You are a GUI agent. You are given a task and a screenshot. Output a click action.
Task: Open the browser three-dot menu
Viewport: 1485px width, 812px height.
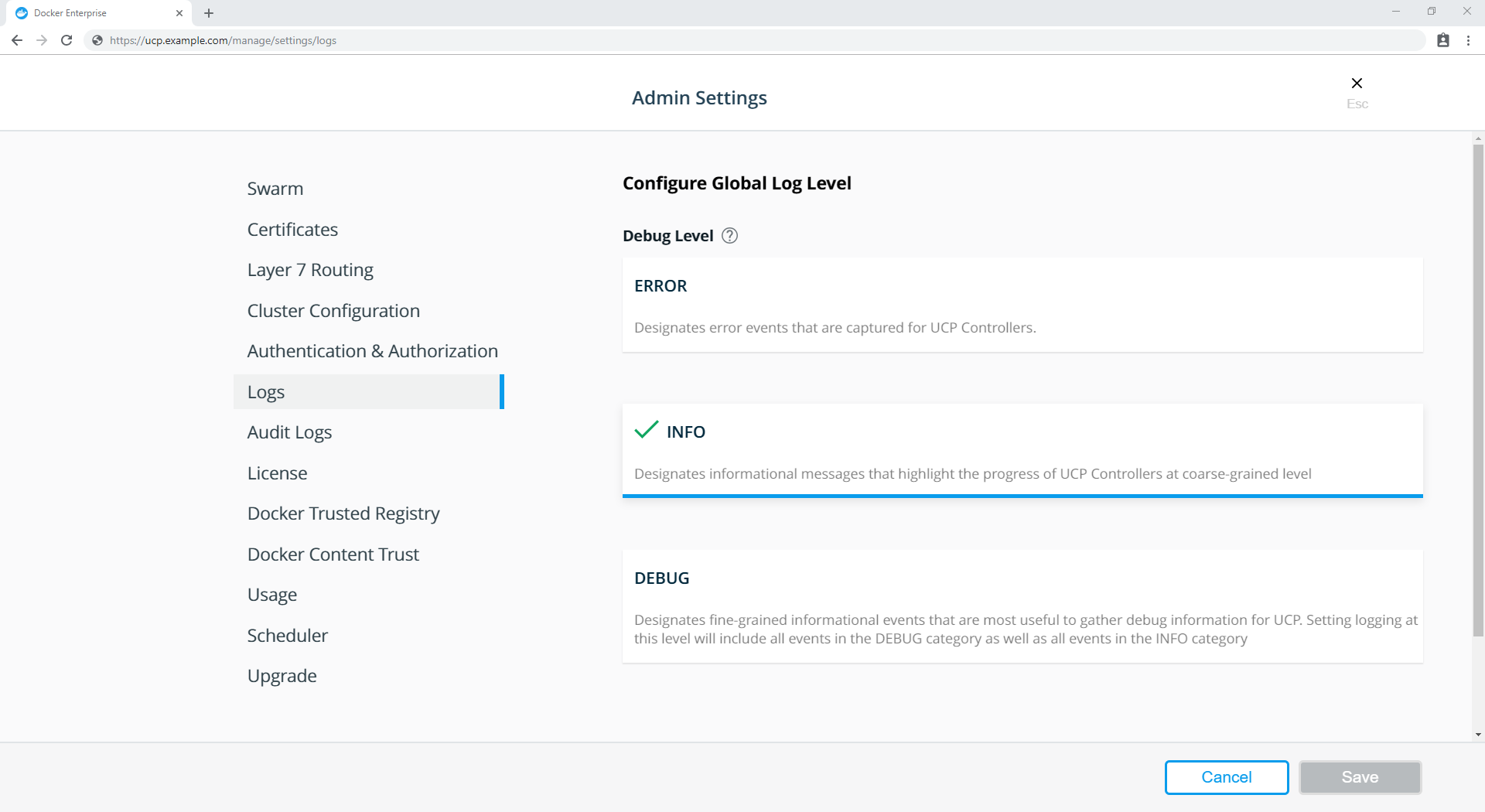(1468, 40)
